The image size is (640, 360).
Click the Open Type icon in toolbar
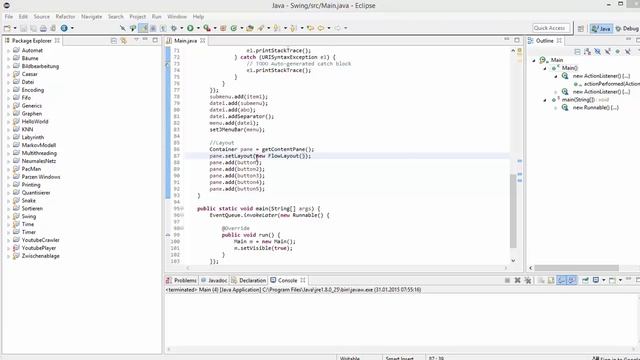click(x=250, y=28)
